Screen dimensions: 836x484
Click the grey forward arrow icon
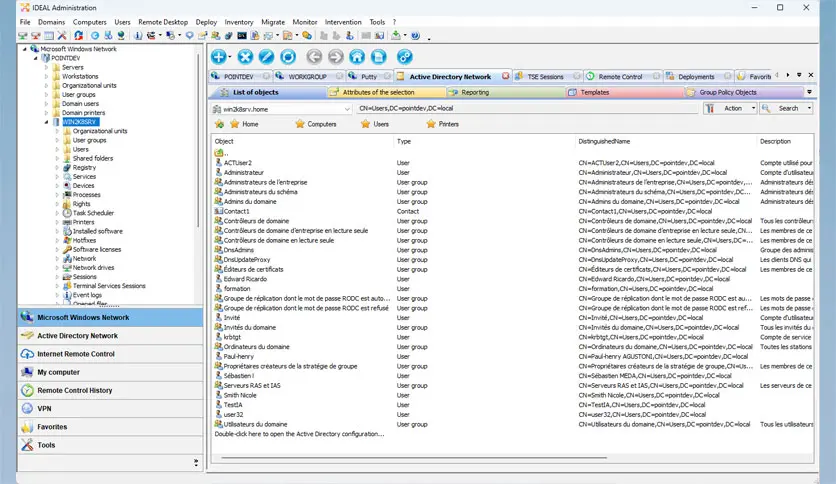(336, 57)
